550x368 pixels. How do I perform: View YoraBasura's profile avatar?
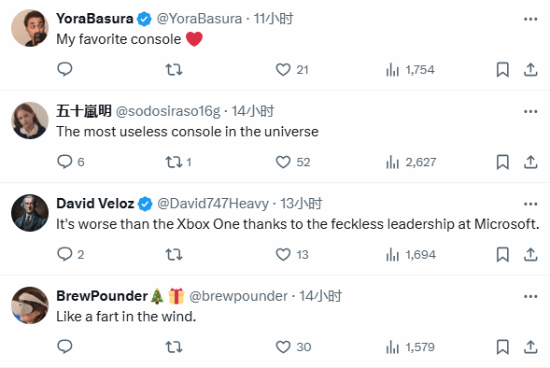30,28
